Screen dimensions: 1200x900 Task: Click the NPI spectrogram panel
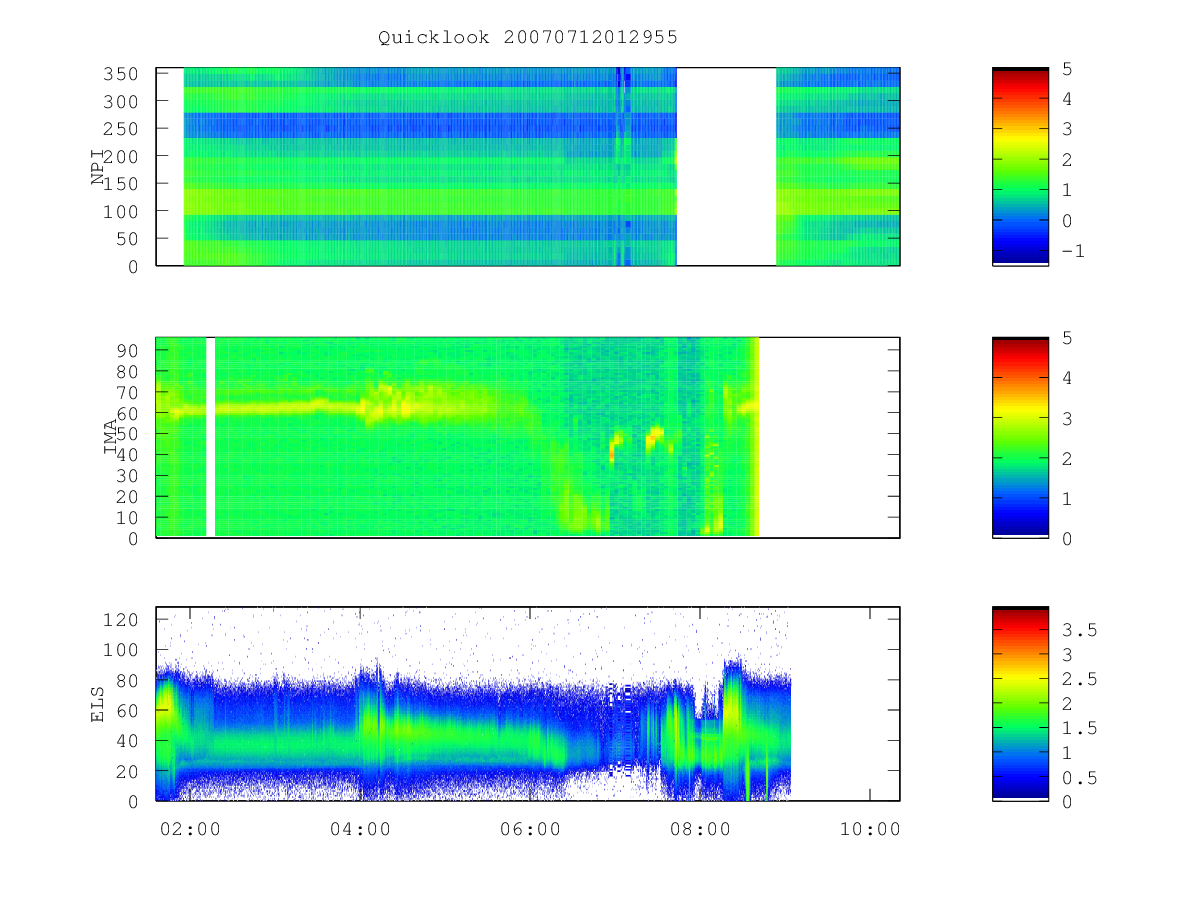pos(528,167)
